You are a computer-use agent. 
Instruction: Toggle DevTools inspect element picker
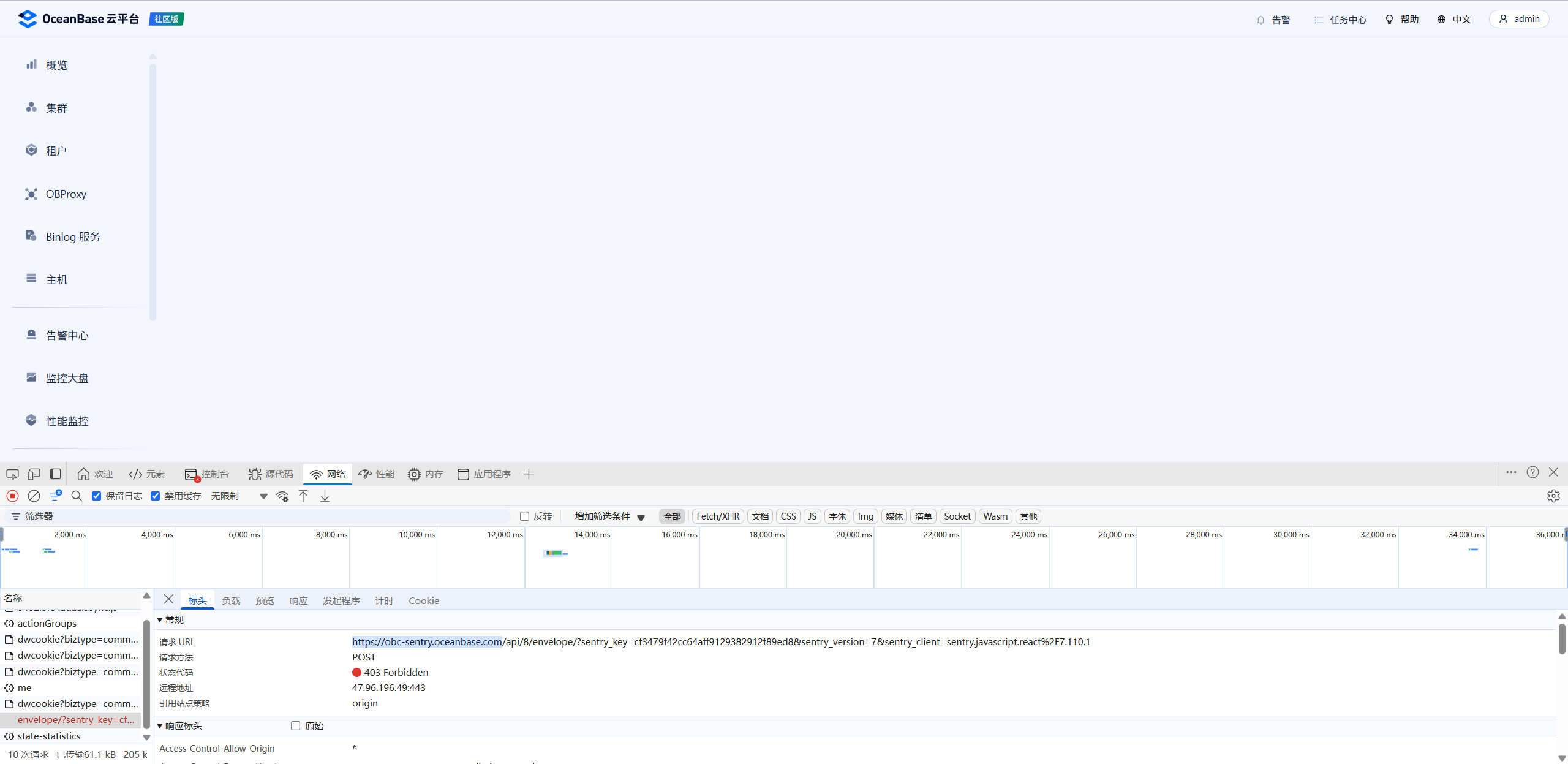12,474
